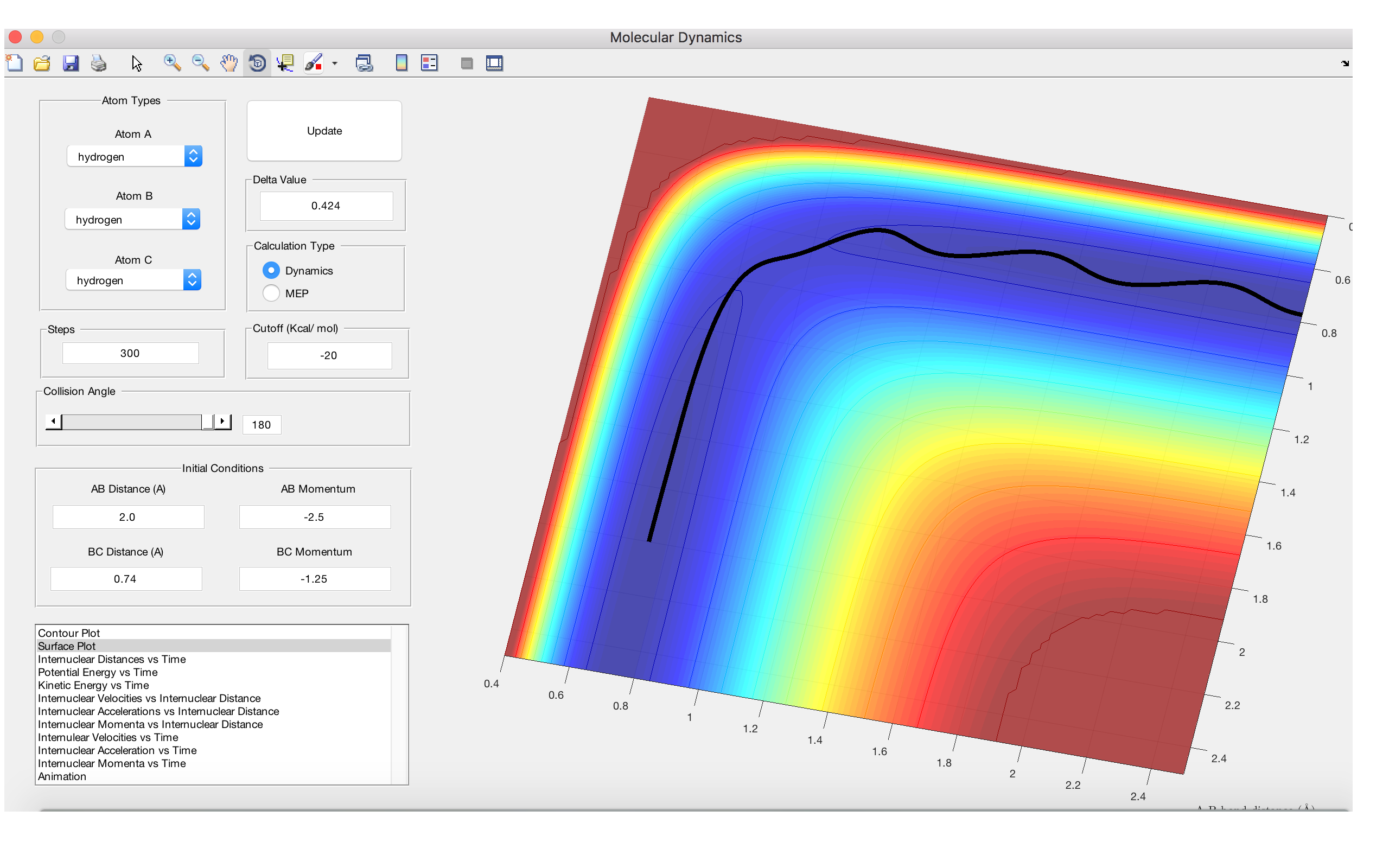The height and width of the screenshot is (868, 1389).
Task: Select Contour Plot in the list
Action: click(x=69, y=633)
